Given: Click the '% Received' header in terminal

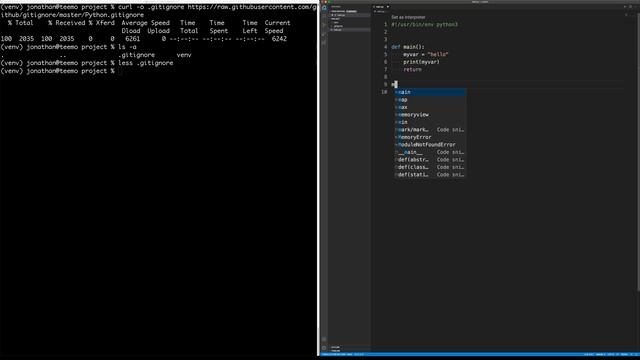Looking at the screenshot, I should click(x=67, y=23).
